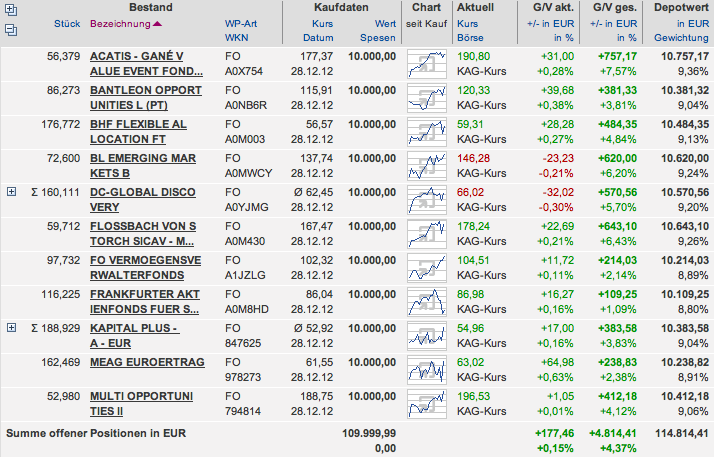714x457 pixels.
Task: Select sum purchase value 109.999,99
Action: (x=369, y=433)
